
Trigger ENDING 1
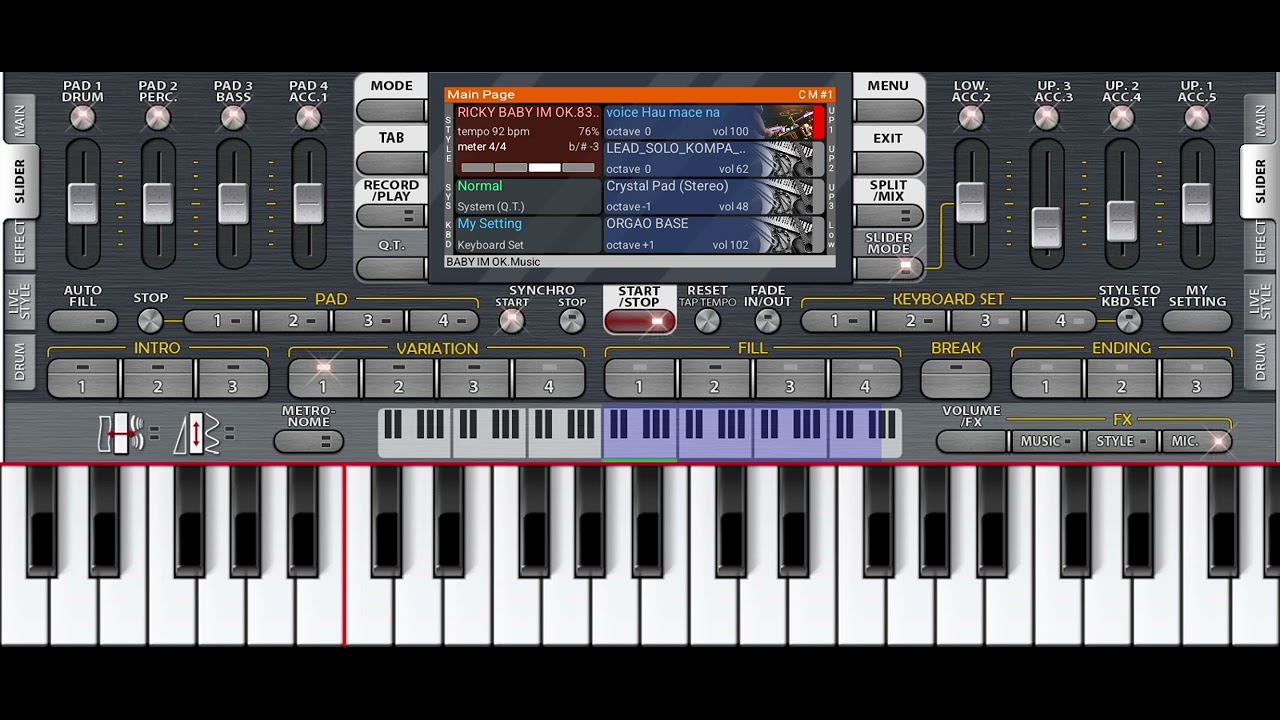(1046, 378)
